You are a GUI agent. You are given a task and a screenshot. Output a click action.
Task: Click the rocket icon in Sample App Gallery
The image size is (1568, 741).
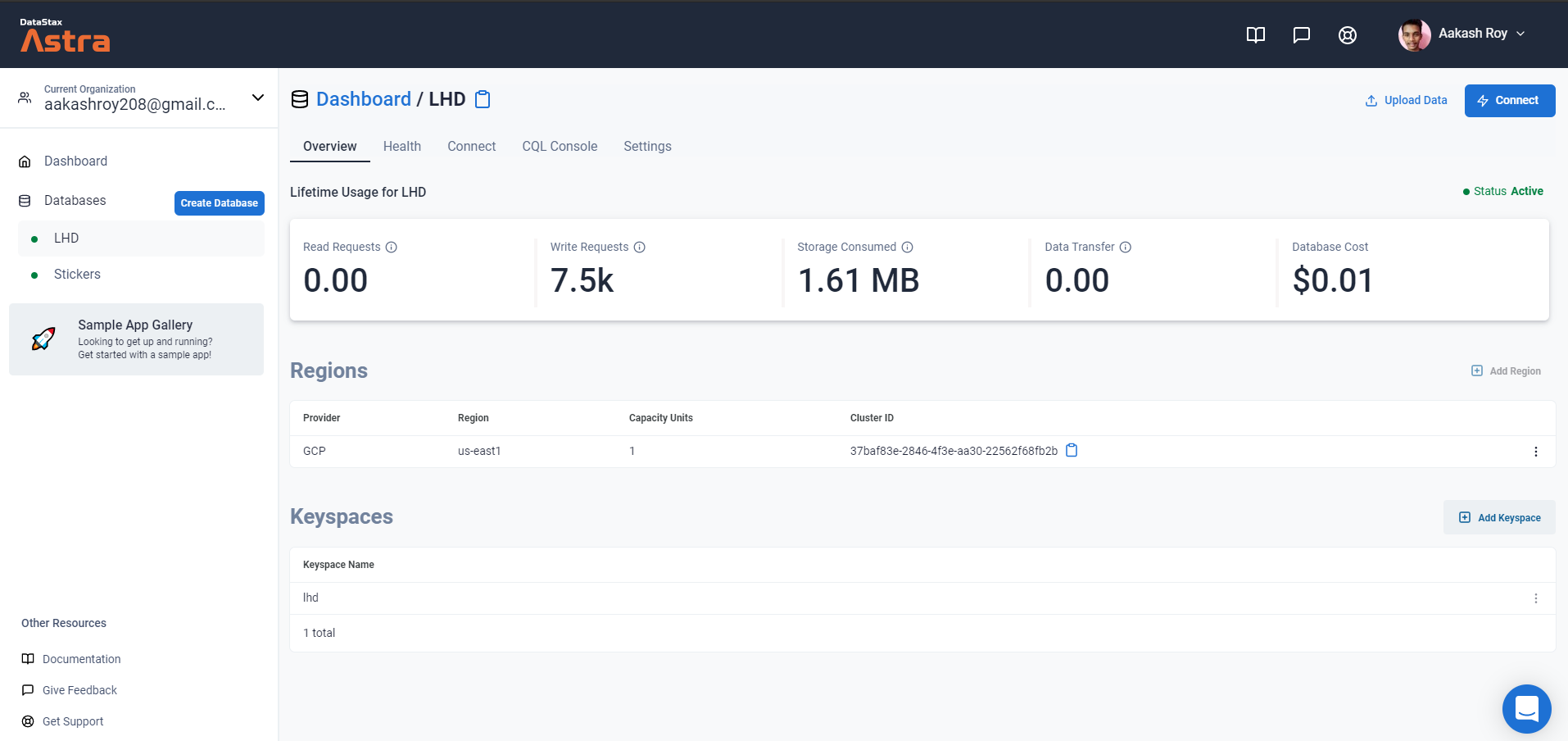[x=43, y=339]
